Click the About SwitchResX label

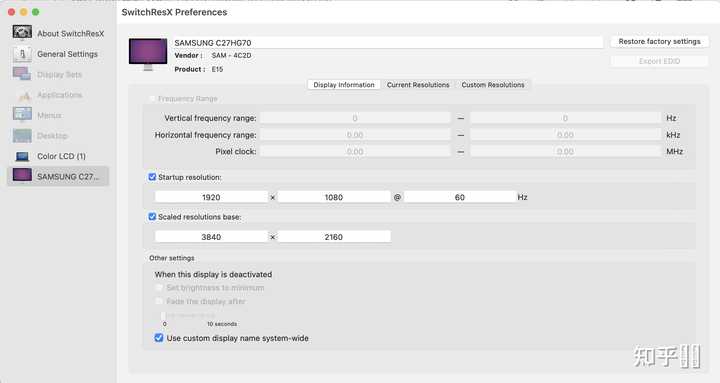[70, 34]
